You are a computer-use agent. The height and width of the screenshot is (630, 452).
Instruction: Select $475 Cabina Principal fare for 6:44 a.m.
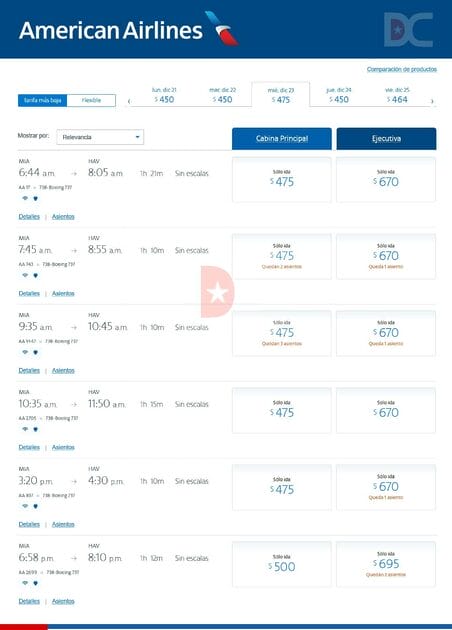(282, 179)
